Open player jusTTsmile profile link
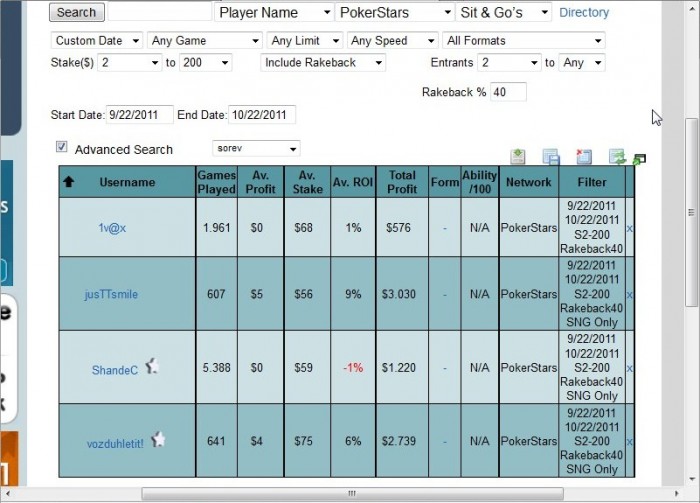This screenshot has height=503, width=700. [111, 295]
